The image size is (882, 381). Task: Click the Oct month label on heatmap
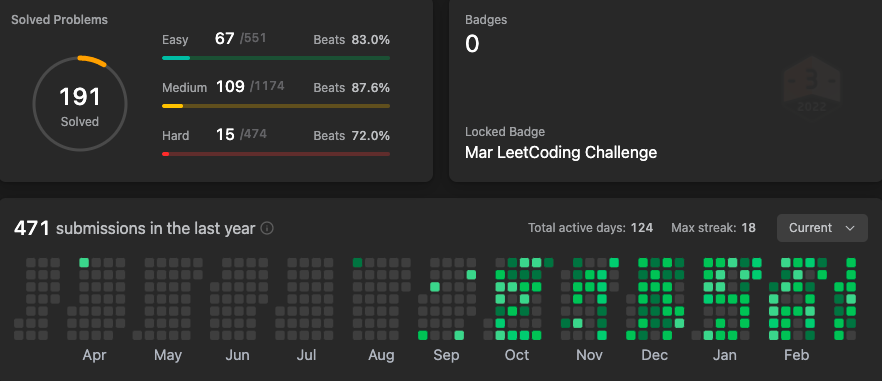(516, 355)
